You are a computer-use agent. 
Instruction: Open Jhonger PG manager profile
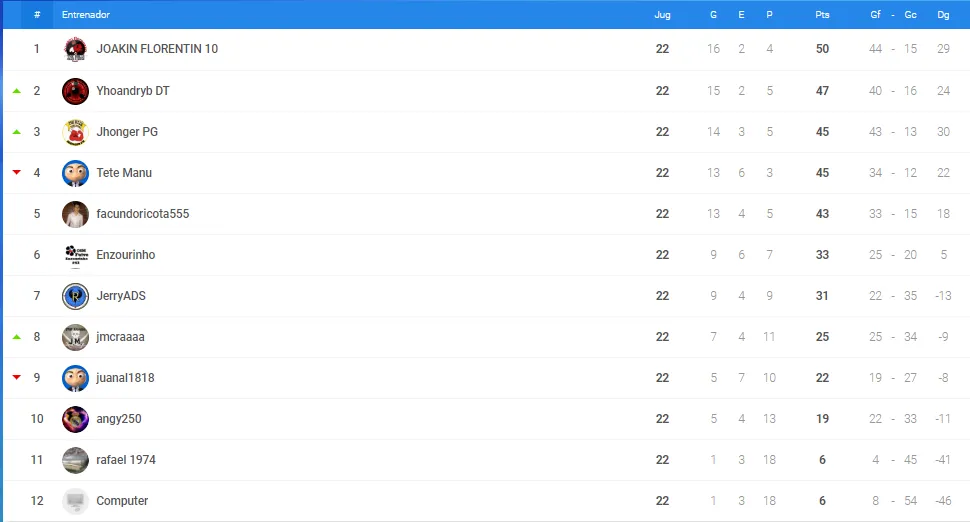click(127, 132)
